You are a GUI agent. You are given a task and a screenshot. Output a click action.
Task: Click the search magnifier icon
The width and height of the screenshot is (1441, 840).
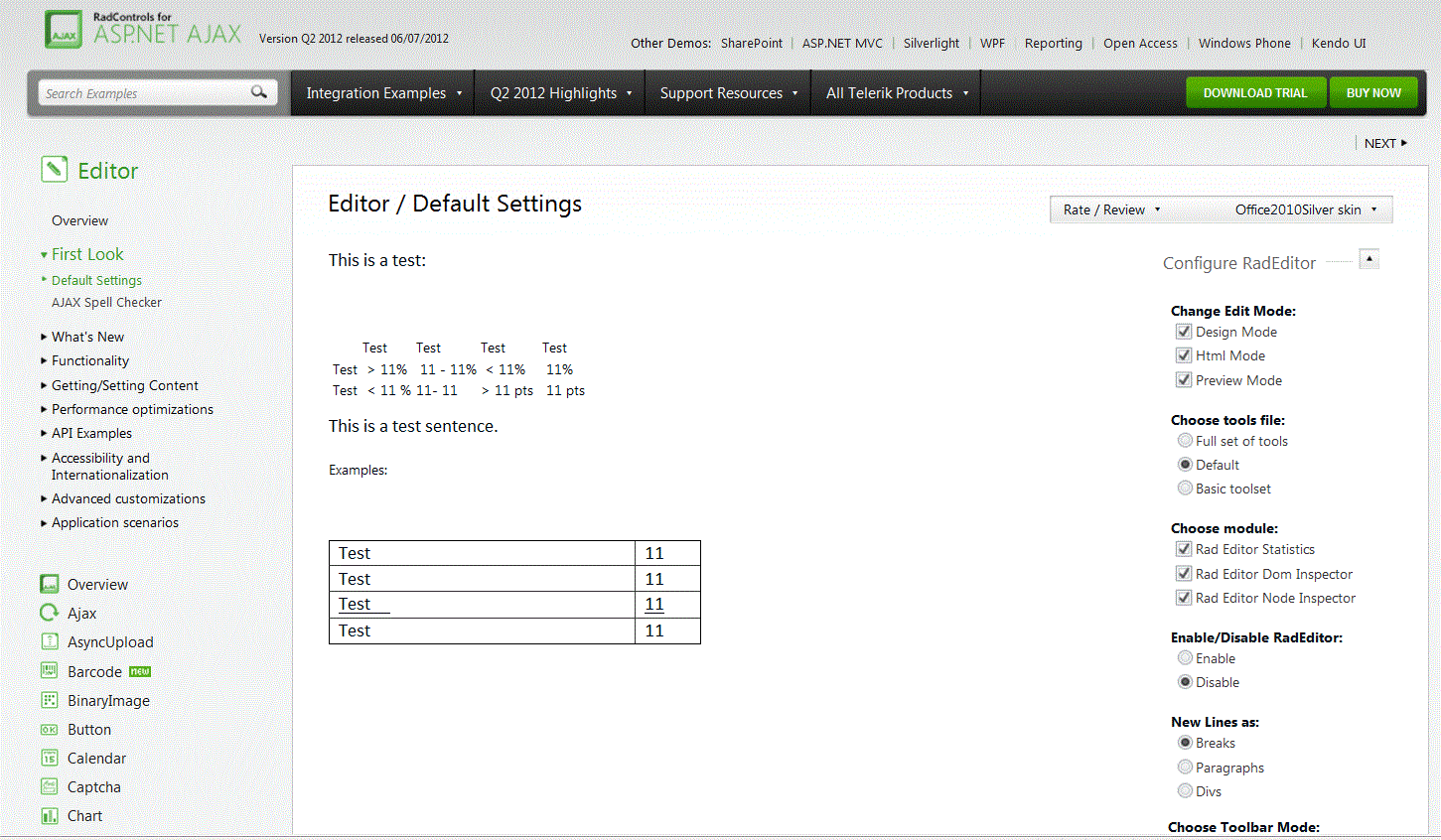pyautogui.click(x=259, y=92)
